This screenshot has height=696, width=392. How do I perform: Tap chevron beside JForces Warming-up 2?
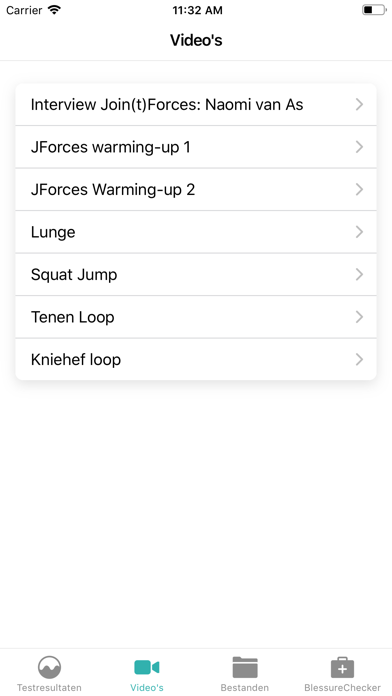(360, 190)
